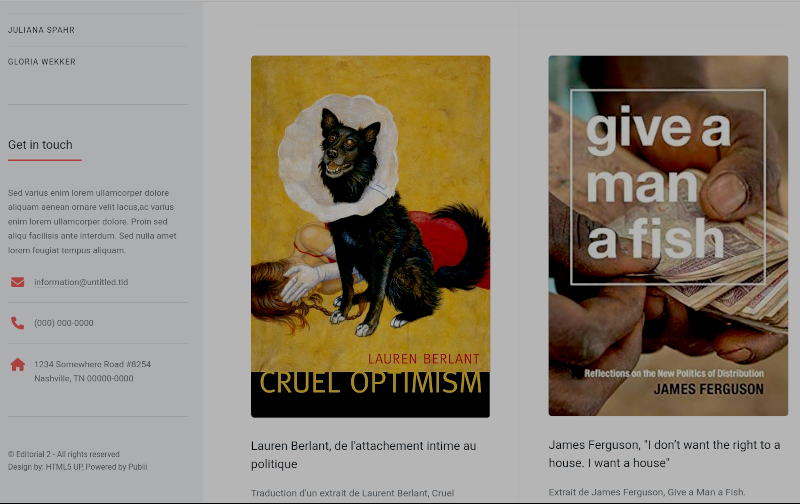The width and height of the screenshot is (800, 504).
Task: Open the James Ferguson article title
Action: [664, 453]
